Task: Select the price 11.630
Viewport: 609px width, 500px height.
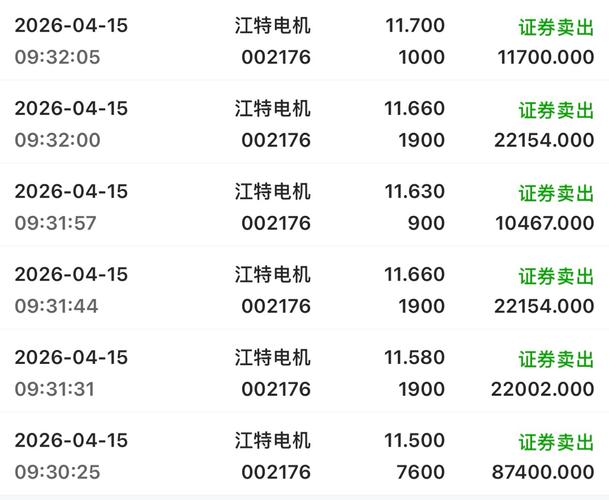Action: tap(414, 192)
